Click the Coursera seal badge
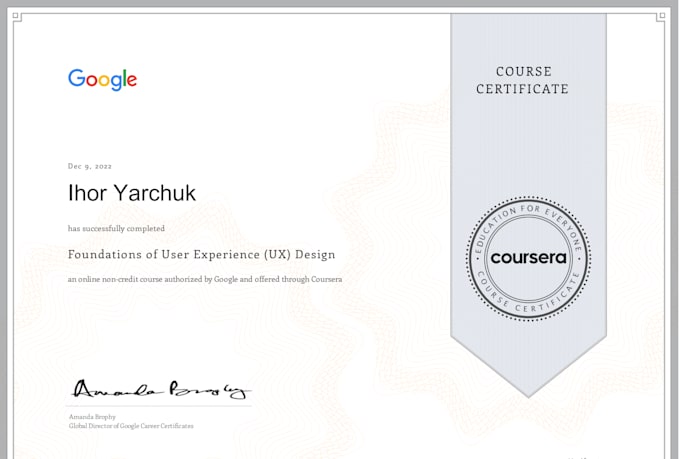Screen dimensions: 680x459 click(x=528, y=259)
